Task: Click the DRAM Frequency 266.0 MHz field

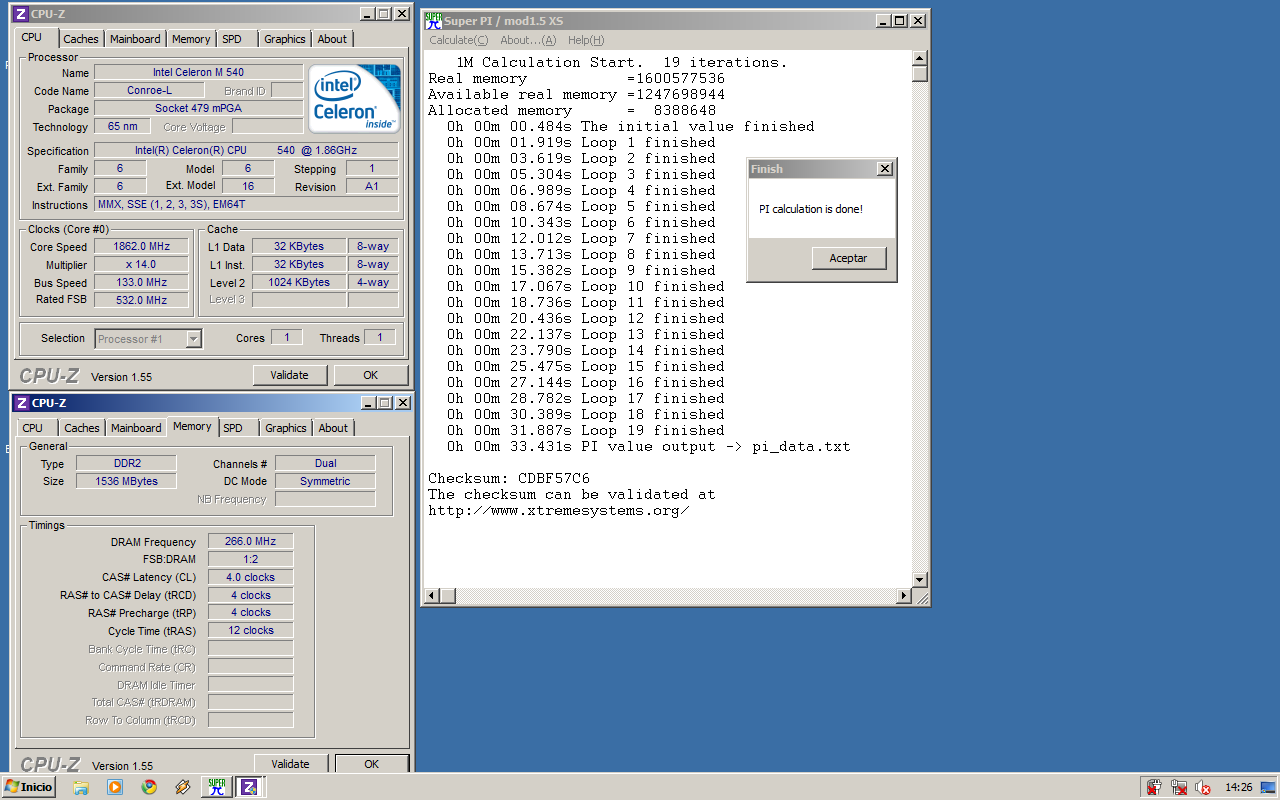Action: [250, 542]
